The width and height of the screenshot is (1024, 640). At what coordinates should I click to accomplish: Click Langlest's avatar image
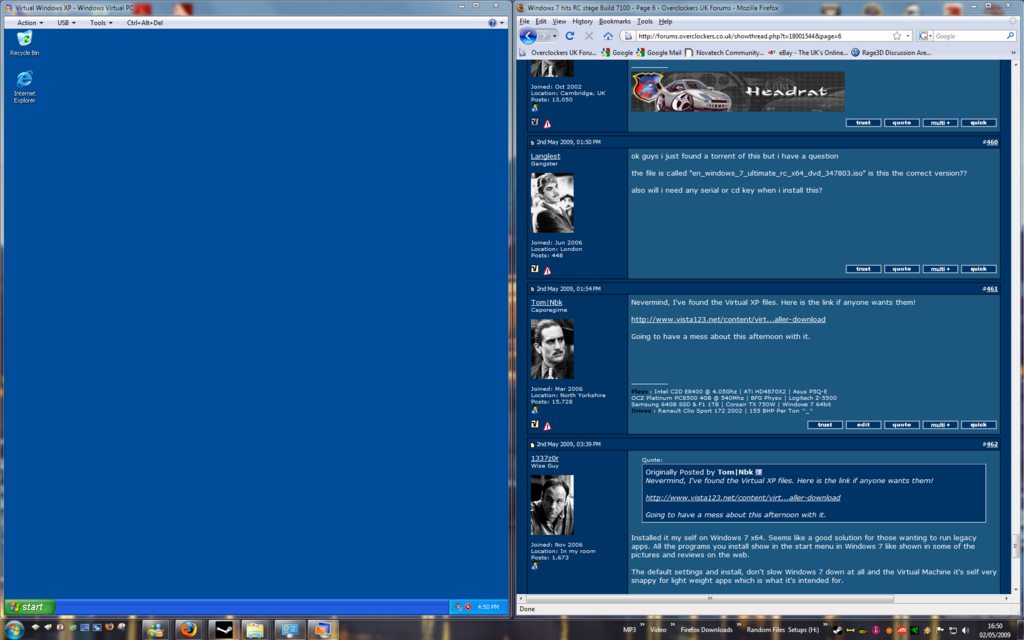(x=552, y=202)
